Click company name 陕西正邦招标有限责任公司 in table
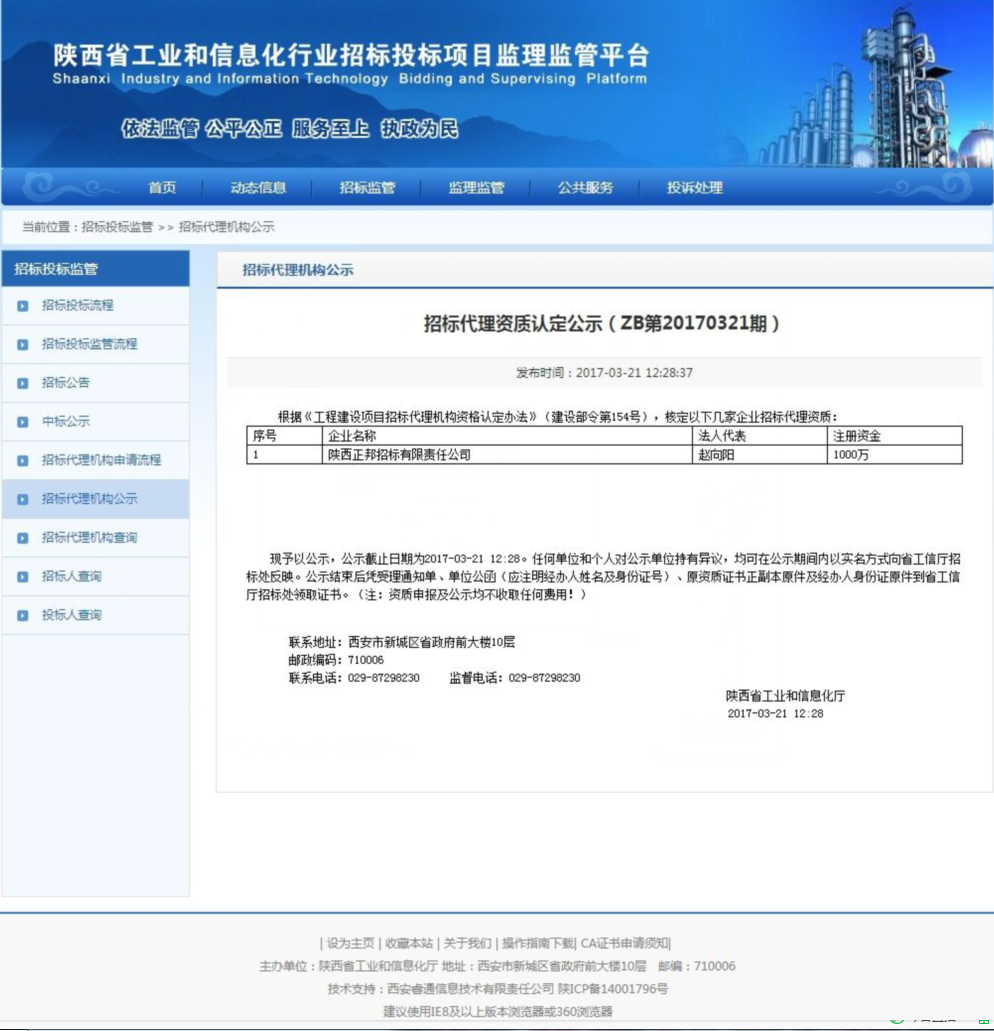The image size is (994, 1031). (x=399, y=455)
